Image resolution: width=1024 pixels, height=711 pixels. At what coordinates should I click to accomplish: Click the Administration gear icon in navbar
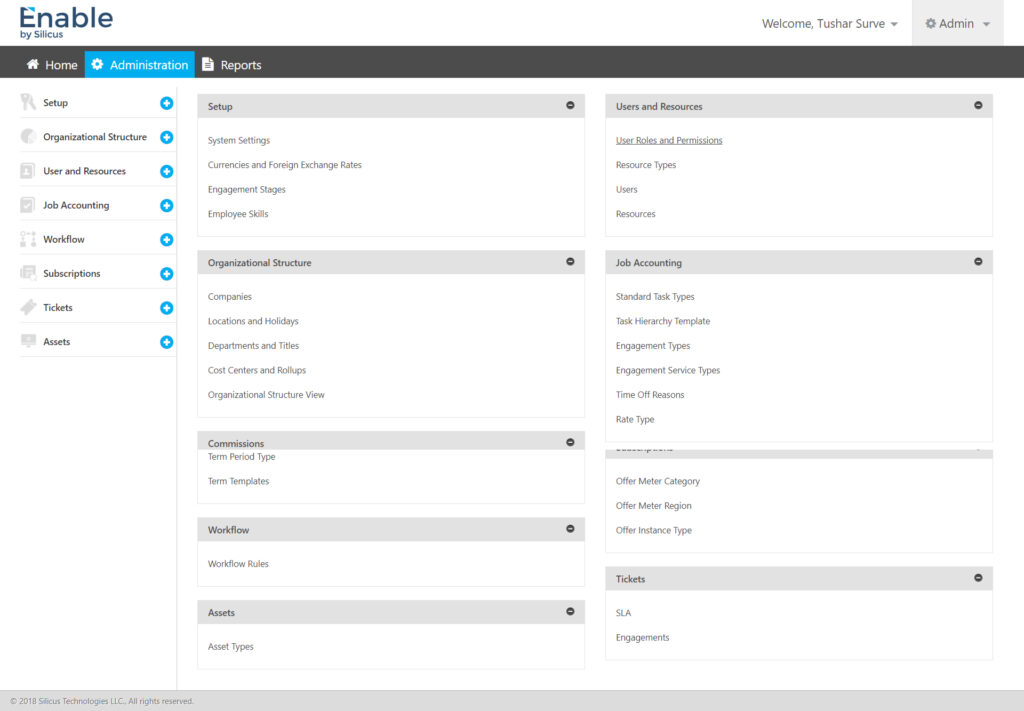[x=97, y=64]
